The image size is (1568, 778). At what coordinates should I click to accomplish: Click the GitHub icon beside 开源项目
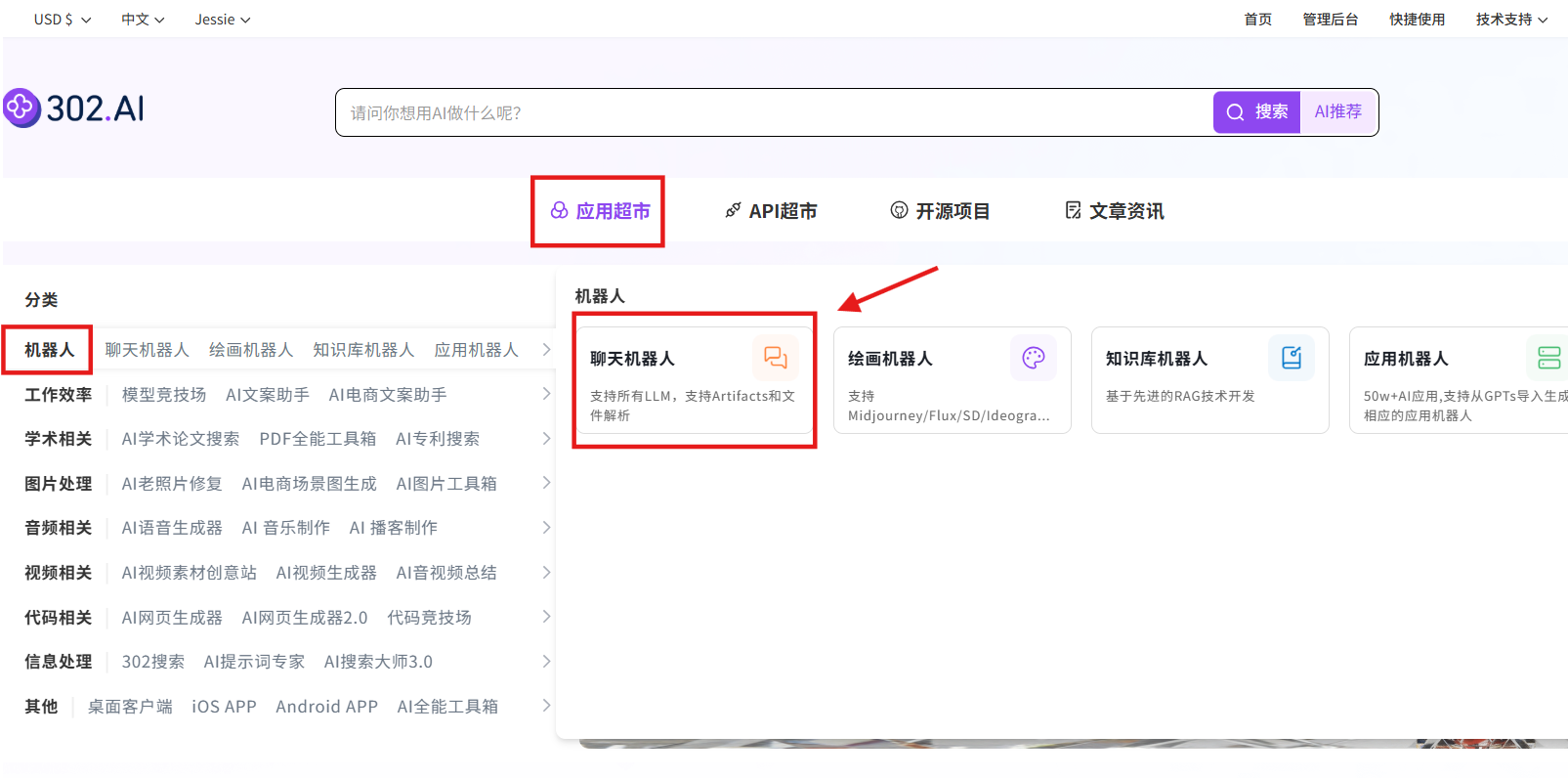[x=899, y=210]
